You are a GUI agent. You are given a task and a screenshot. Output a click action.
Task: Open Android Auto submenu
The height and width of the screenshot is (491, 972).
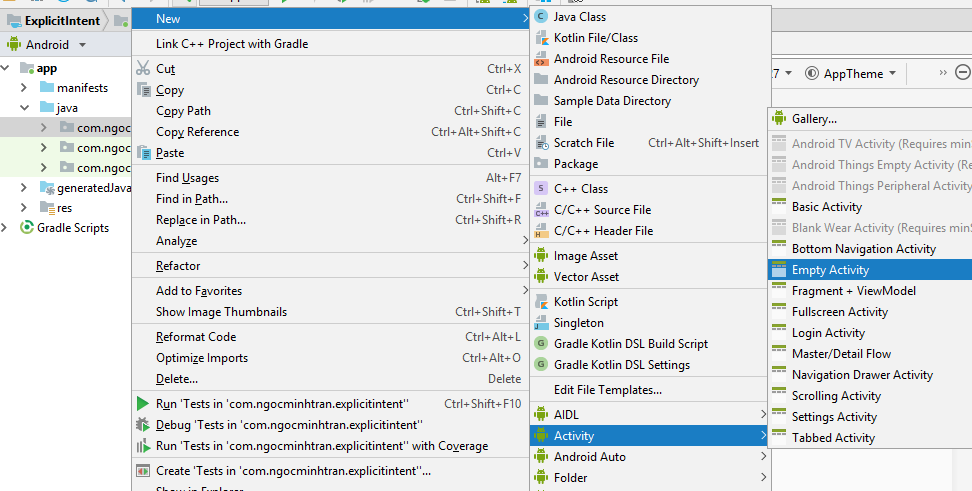tap(650, 457)
